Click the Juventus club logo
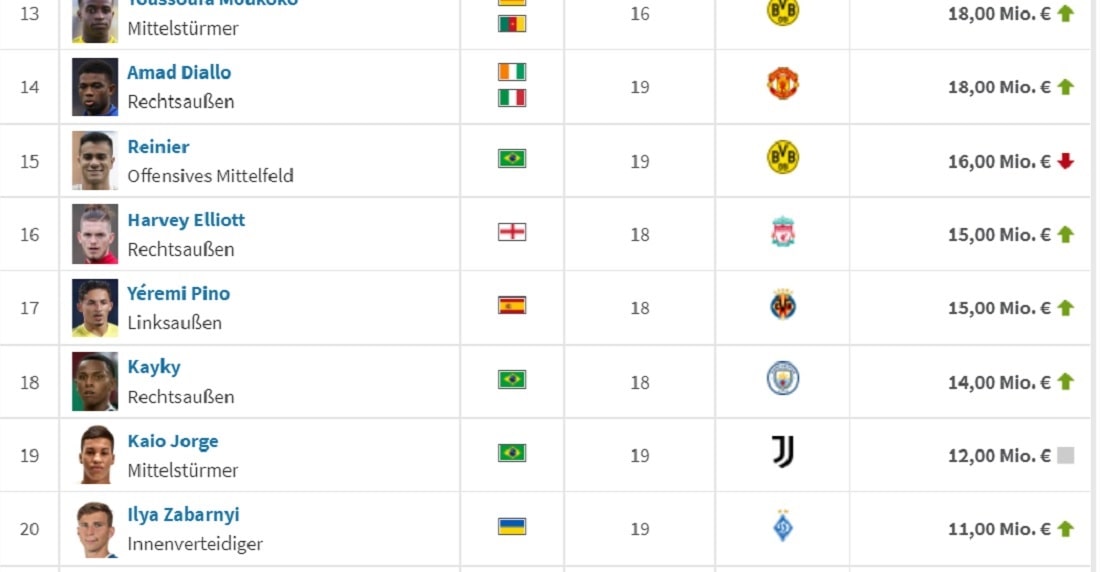The image size is (1100, 572). [x=783, y=453]
